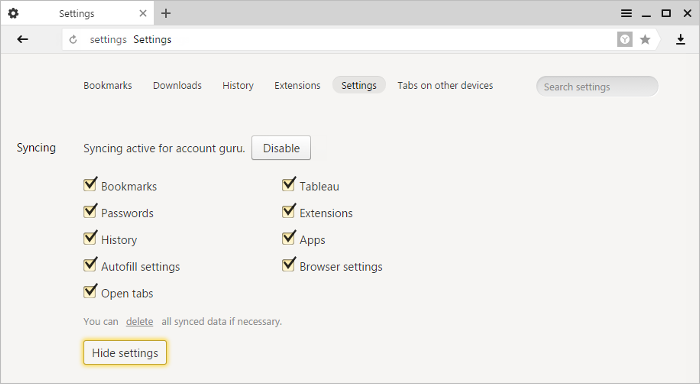Close the Settings tab
Image resolution: width=700 pixels, height=384 pixels.
pos(143,13)
